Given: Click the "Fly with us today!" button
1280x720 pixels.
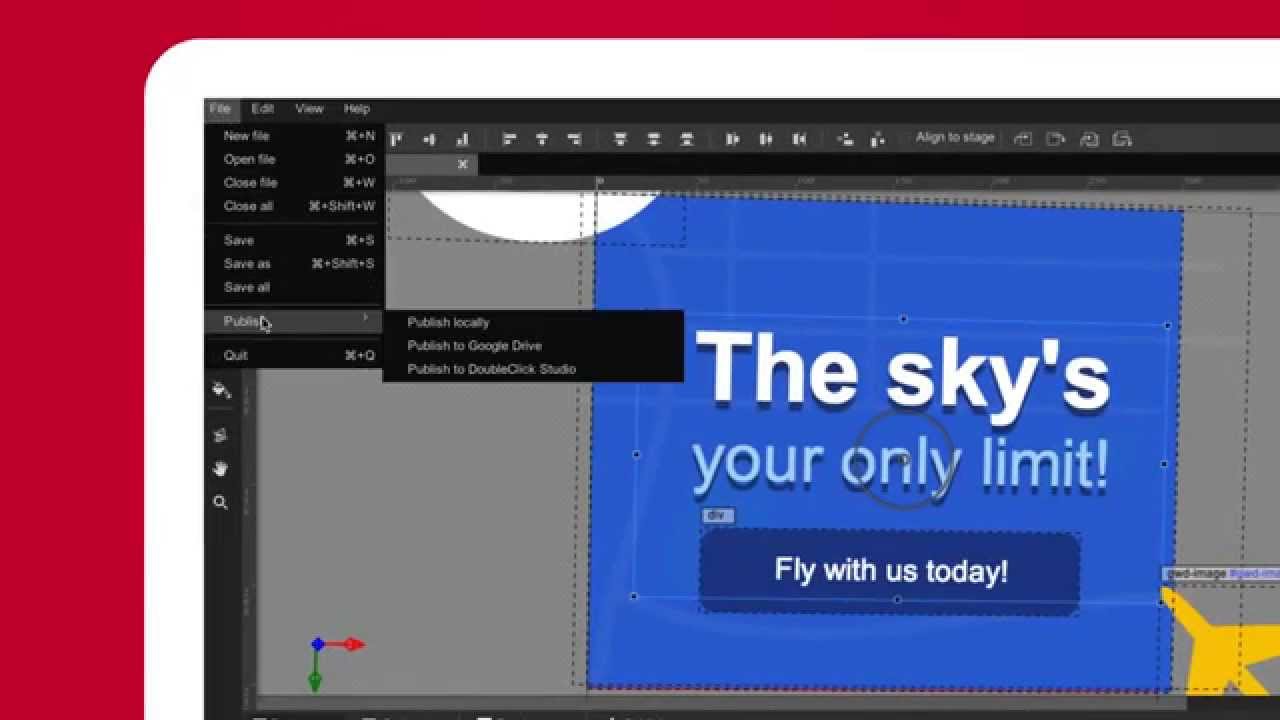Looking at the screenshot, I should click(x=890, y=571).
